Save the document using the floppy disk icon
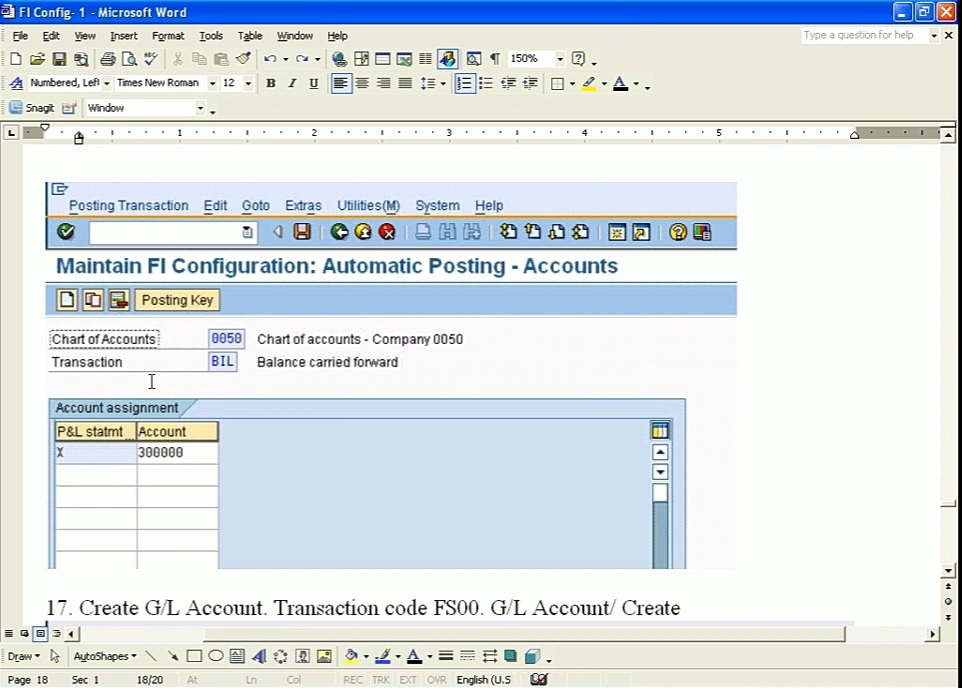This screenshot has height=688, width=962. (59, 59)
